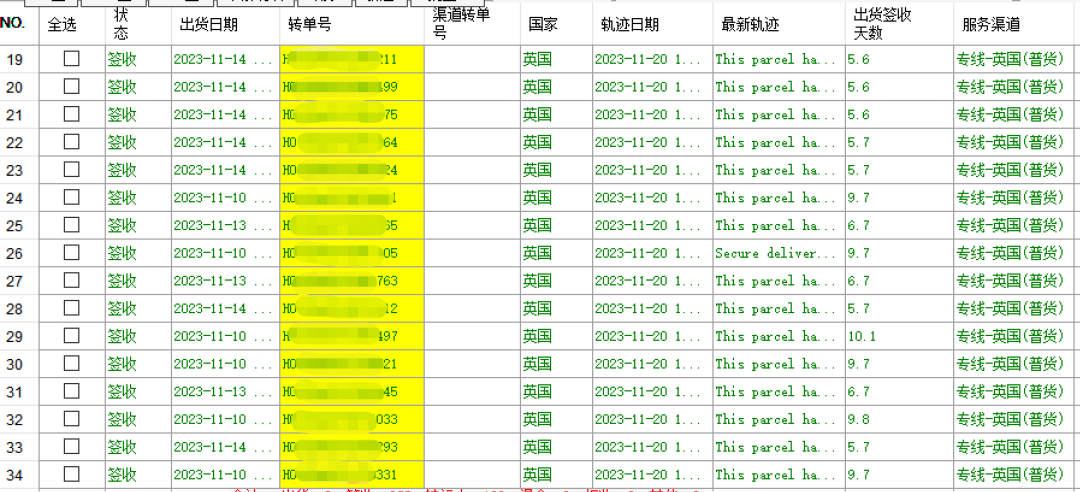Click the 签收 status in row 24
Image resolution: width=1080 pixels, height=492 pixels.
pos(122,198)
